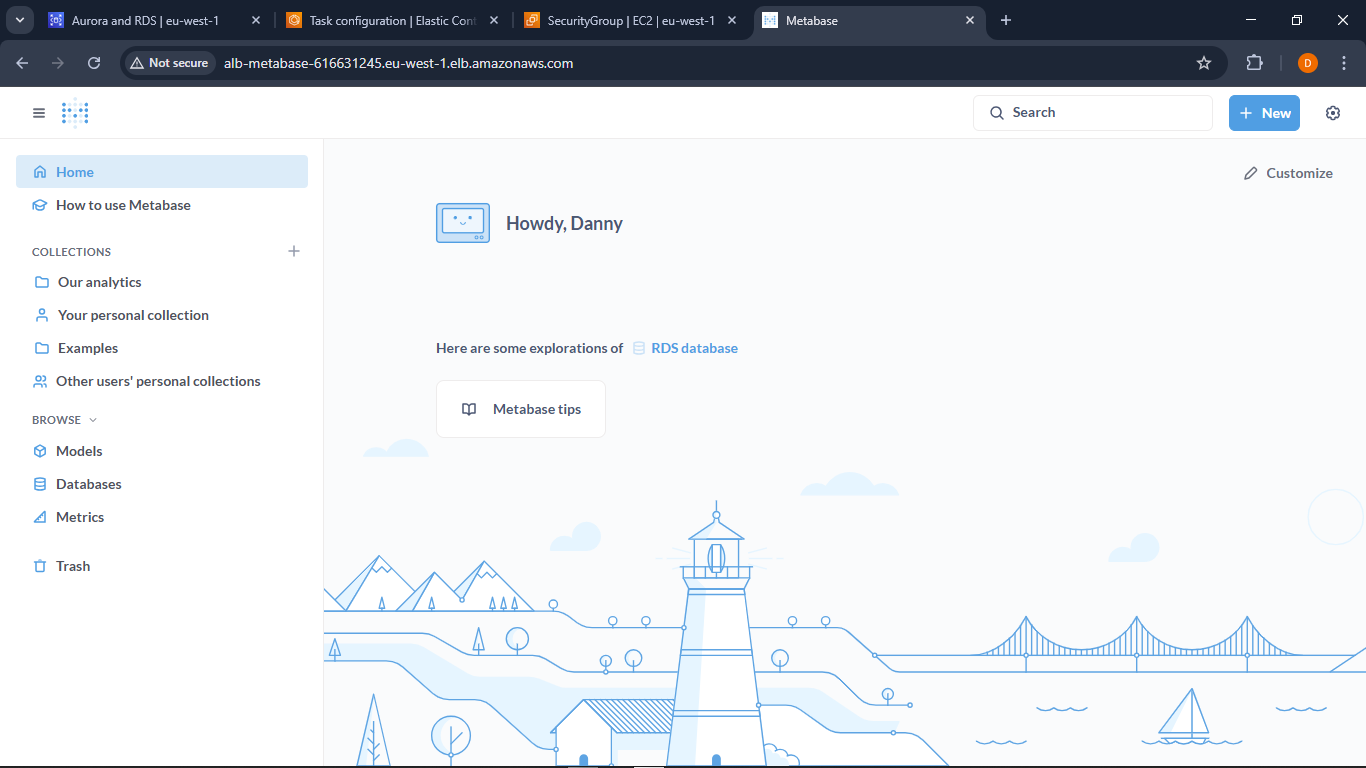Bookmark this page with star icon
Viewport: 1366px width, 768px height.
pos(1204,63)
